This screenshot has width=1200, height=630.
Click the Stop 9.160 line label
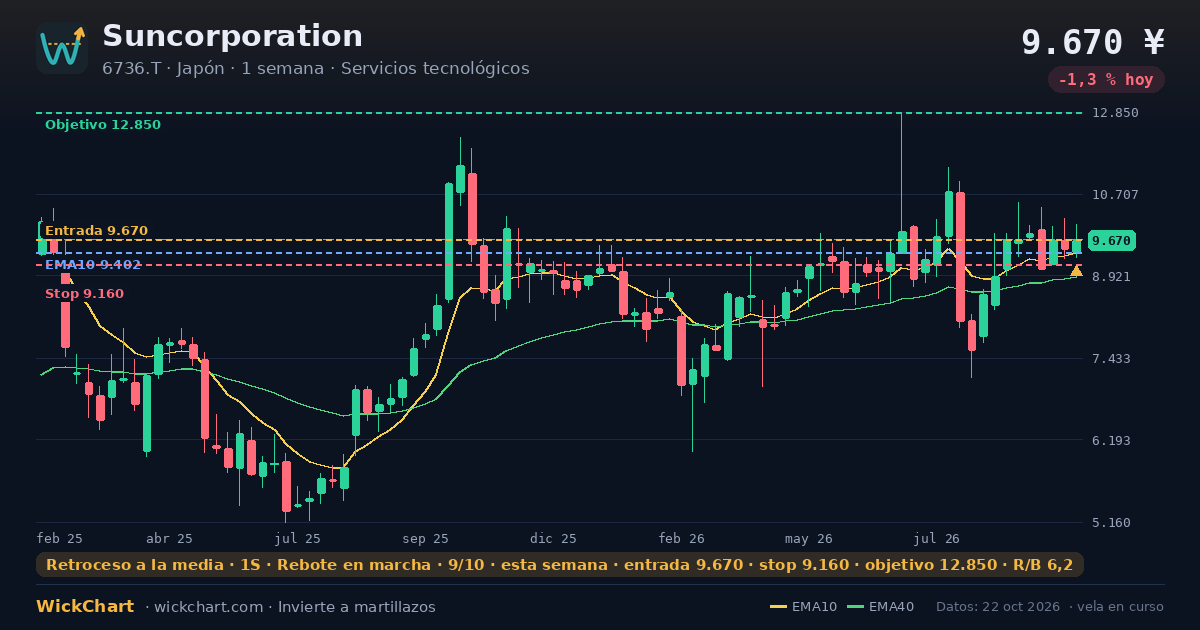[84, 294]
